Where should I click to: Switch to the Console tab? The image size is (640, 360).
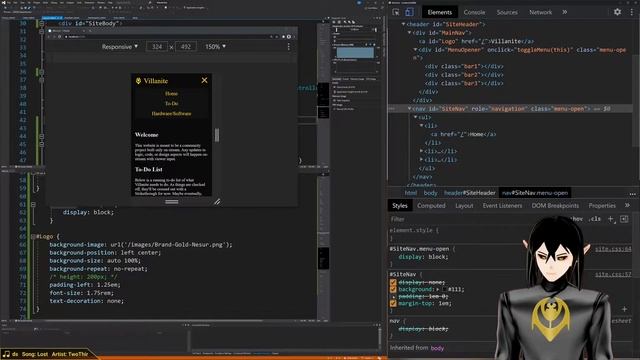474,12
